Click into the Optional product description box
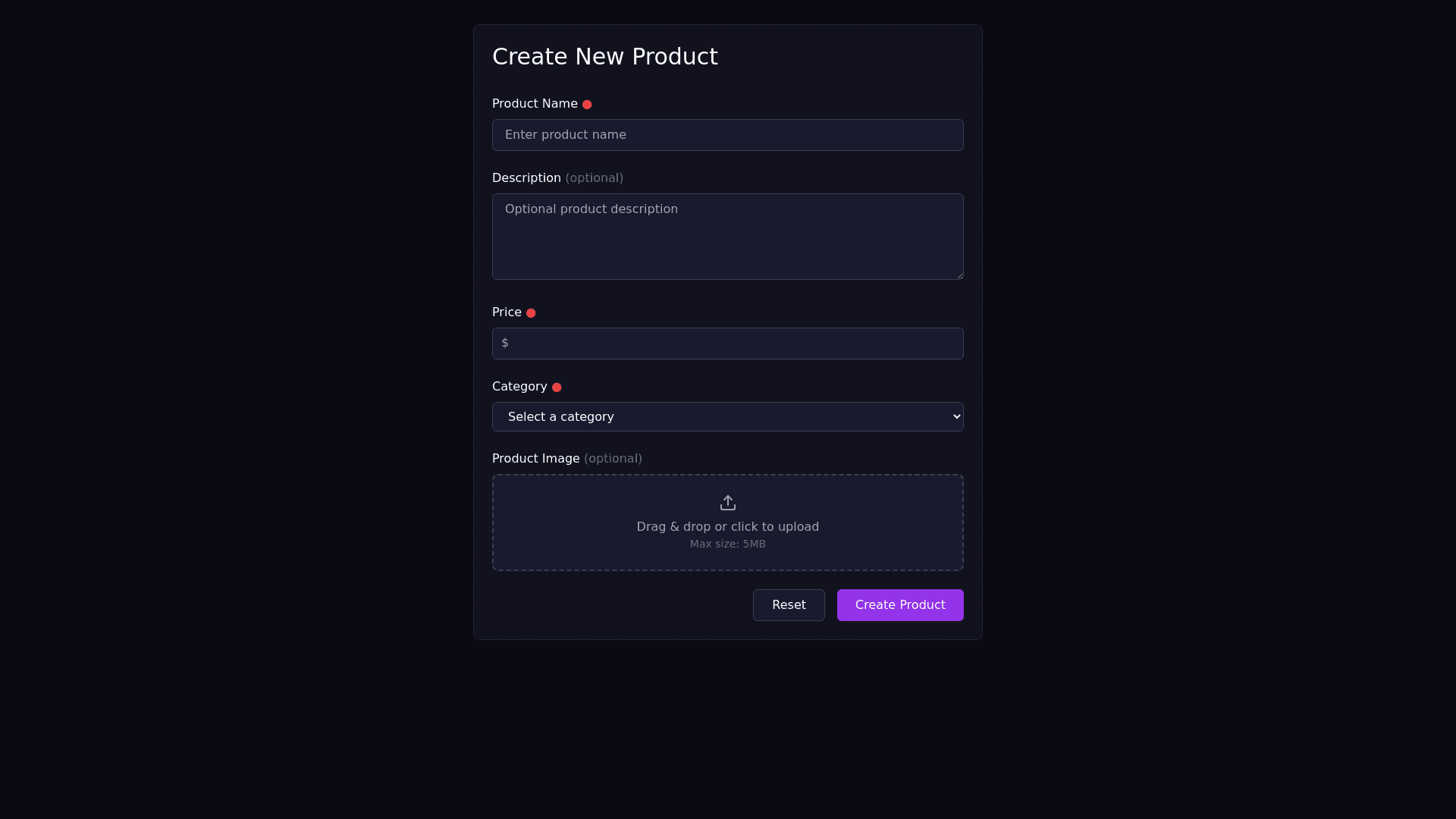This screenshot has height=819, width=1456. coord(728,237)
